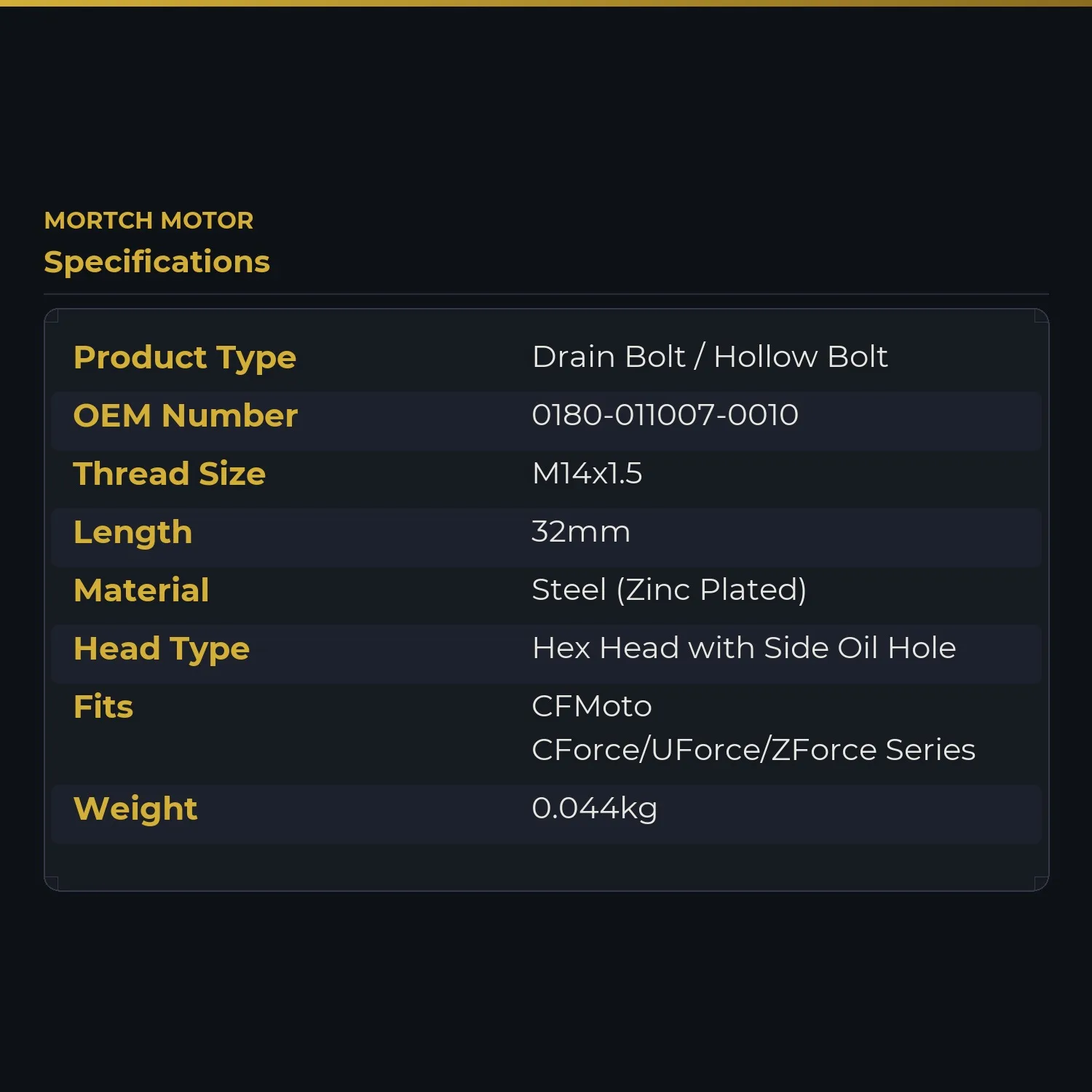Click the Fits row label
Image resolution: width=1092 pixels, height=1092 pixels.
[x=103, y=707]
